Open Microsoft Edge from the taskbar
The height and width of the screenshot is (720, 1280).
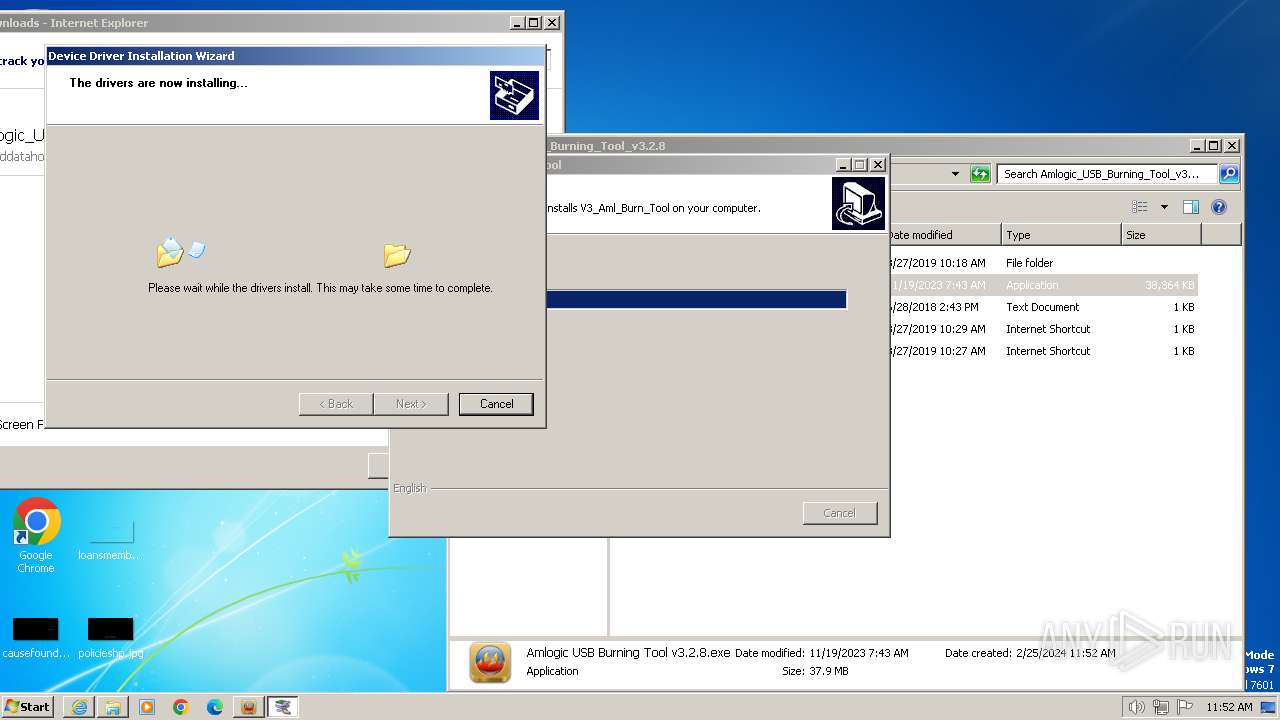(x=215, y=707)
